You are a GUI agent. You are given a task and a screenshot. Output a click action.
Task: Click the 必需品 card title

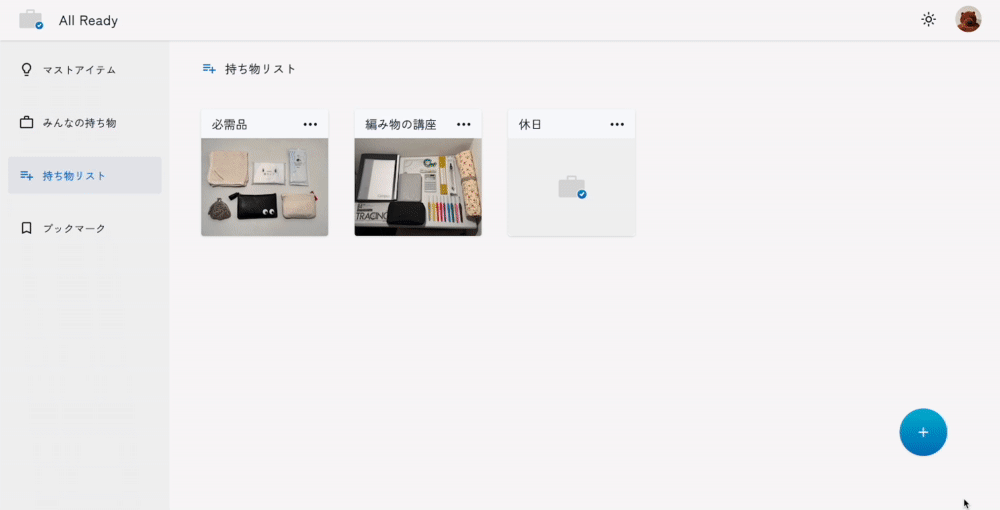click(x=230, y=124)
